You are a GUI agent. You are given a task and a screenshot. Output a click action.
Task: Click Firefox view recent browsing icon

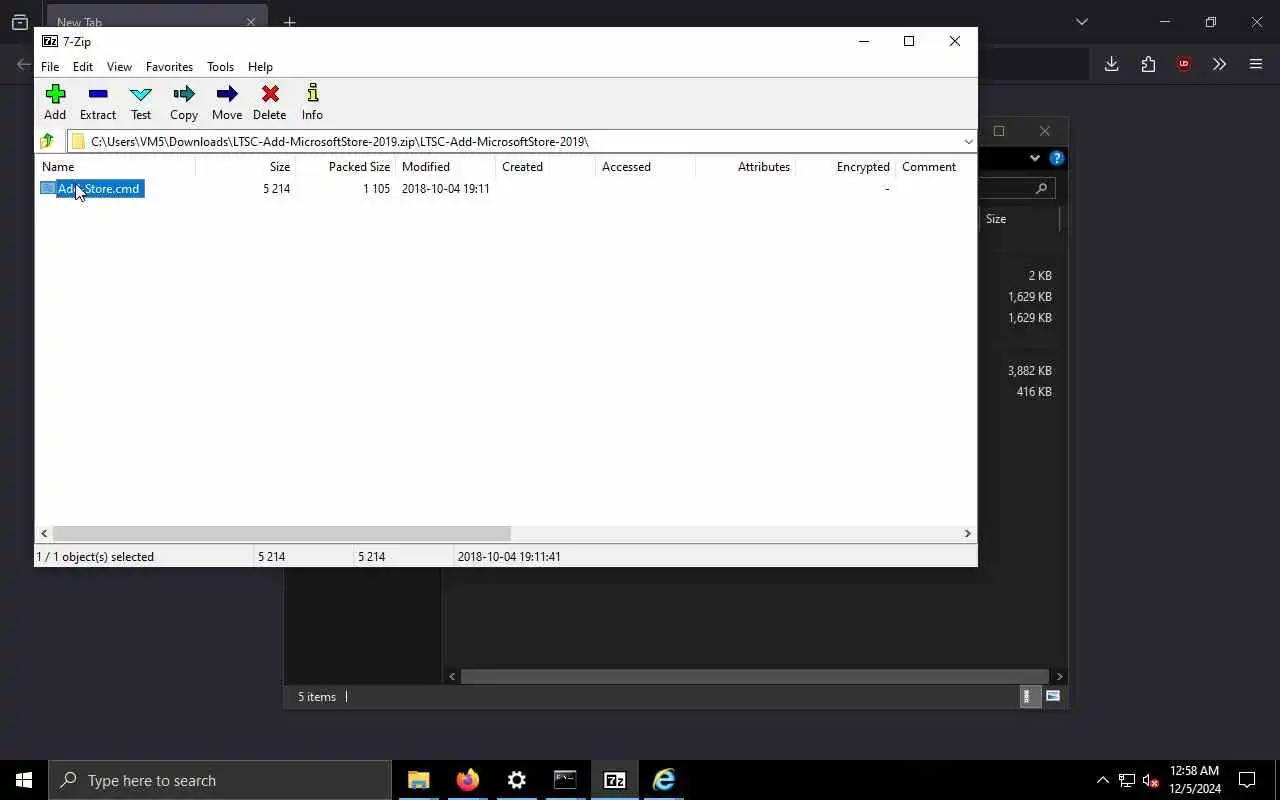(x=19, y=21)
